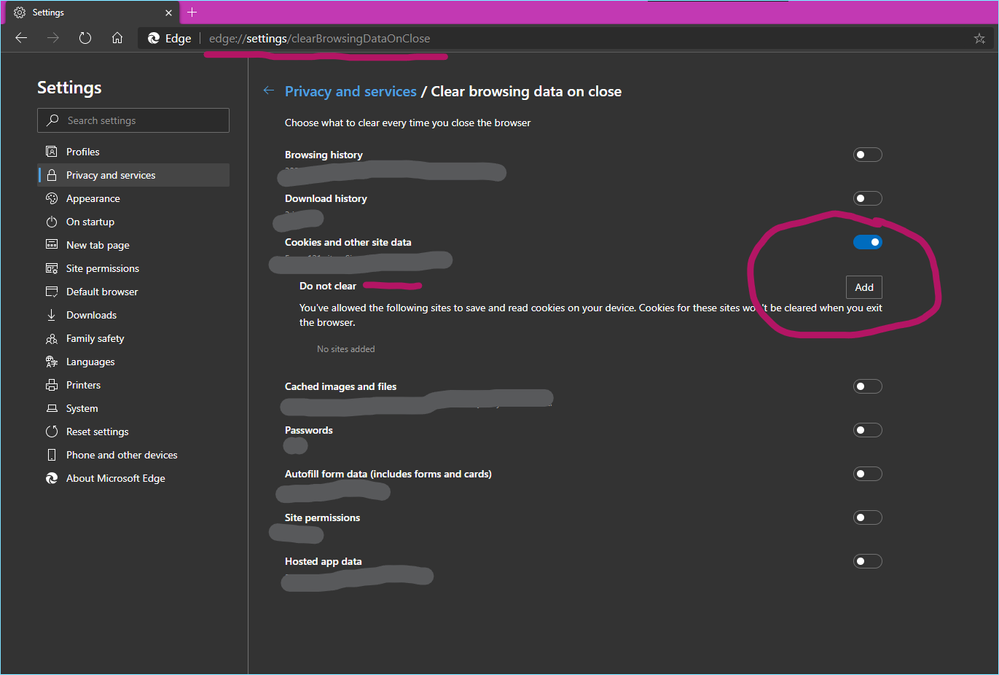
Task: Click the browser back arrow
Action: [21, 38]
